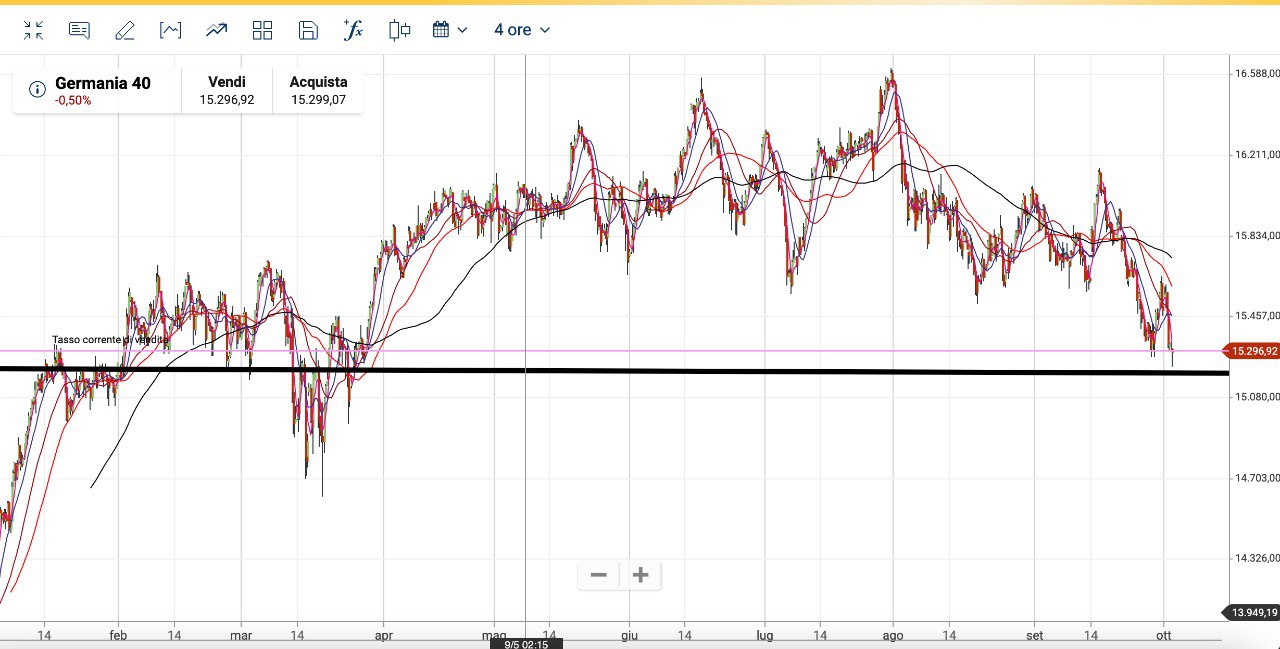Select the pencil drawing tool
The height and width of the screenshot is (649, 1280).
pyautogui.click(x=124, y=30)
